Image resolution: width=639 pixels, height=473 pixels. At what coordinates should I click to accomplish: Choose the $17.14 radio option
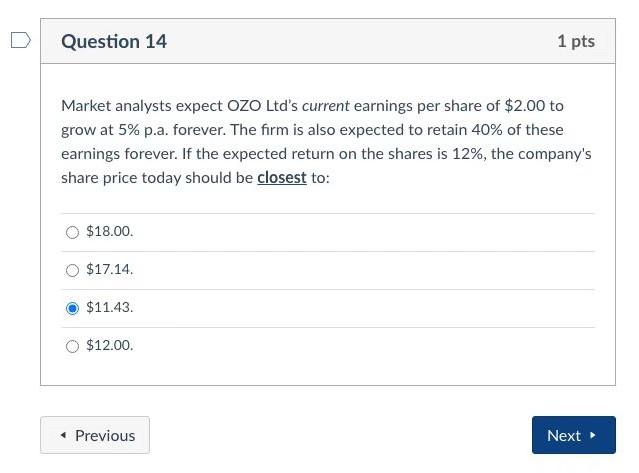pos(72,270)
